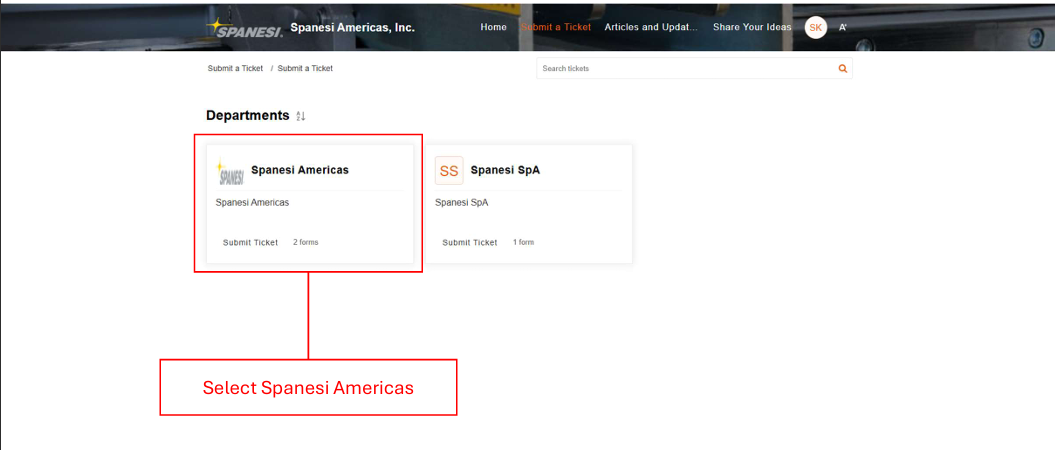
Task: Click the font size A' icon
Action: point(843,28)
